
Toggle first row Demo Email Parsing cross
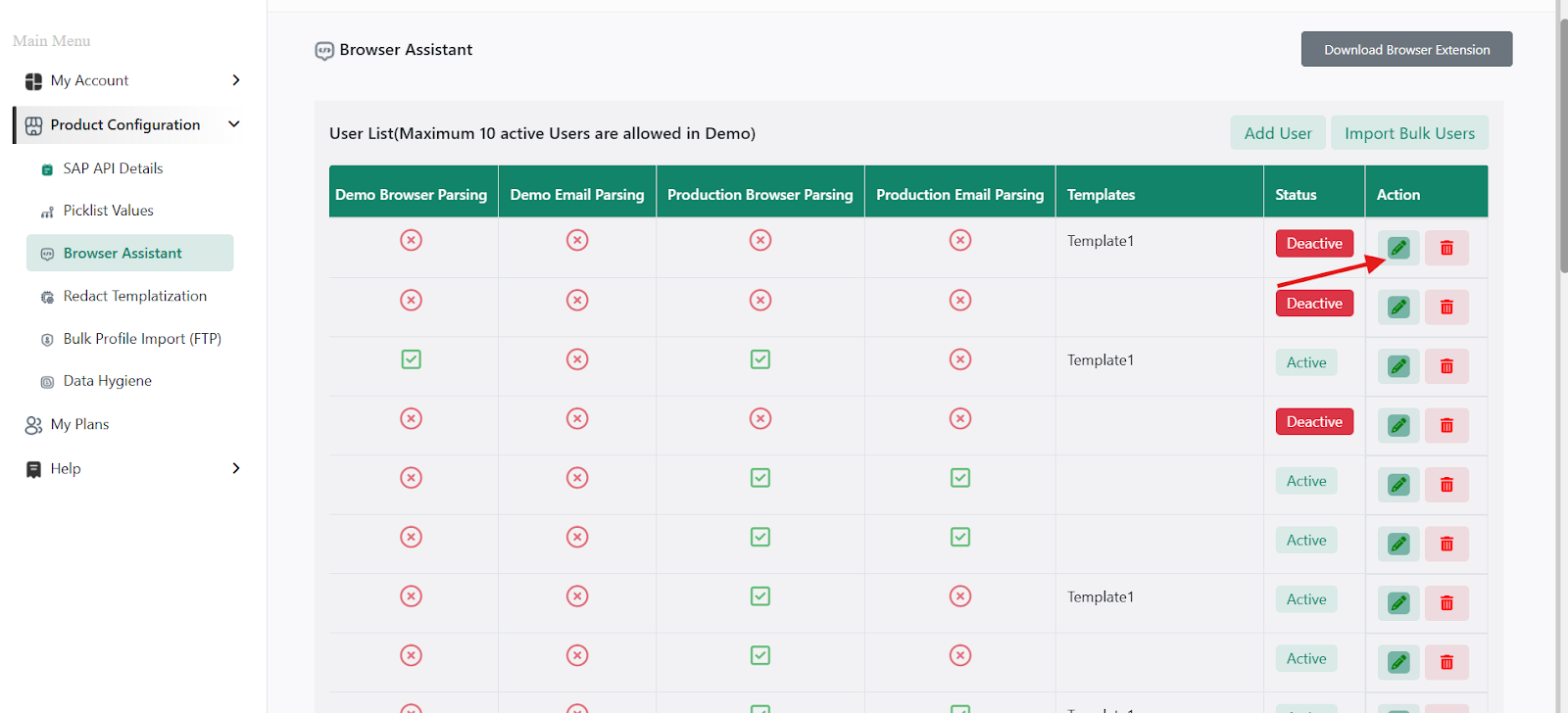point(577,240)
